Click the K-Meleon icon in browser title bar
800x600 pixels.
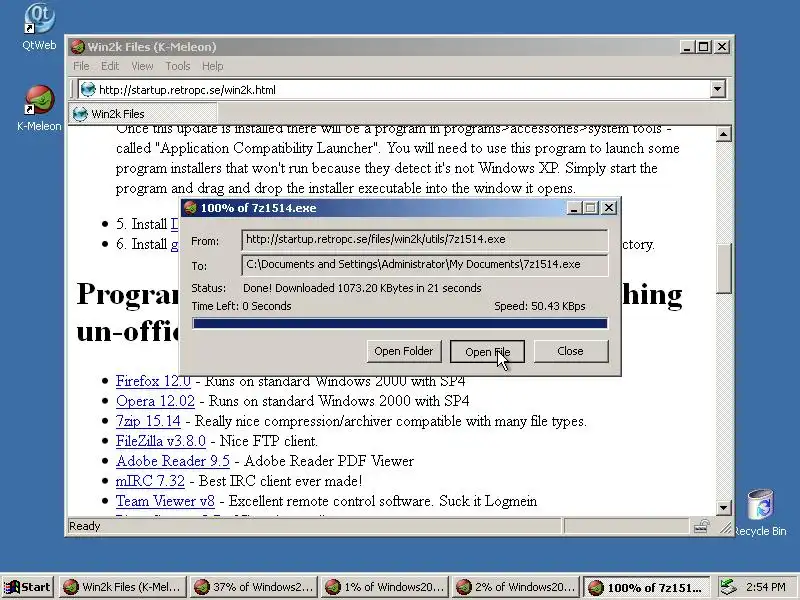click(x=78, y=47)
